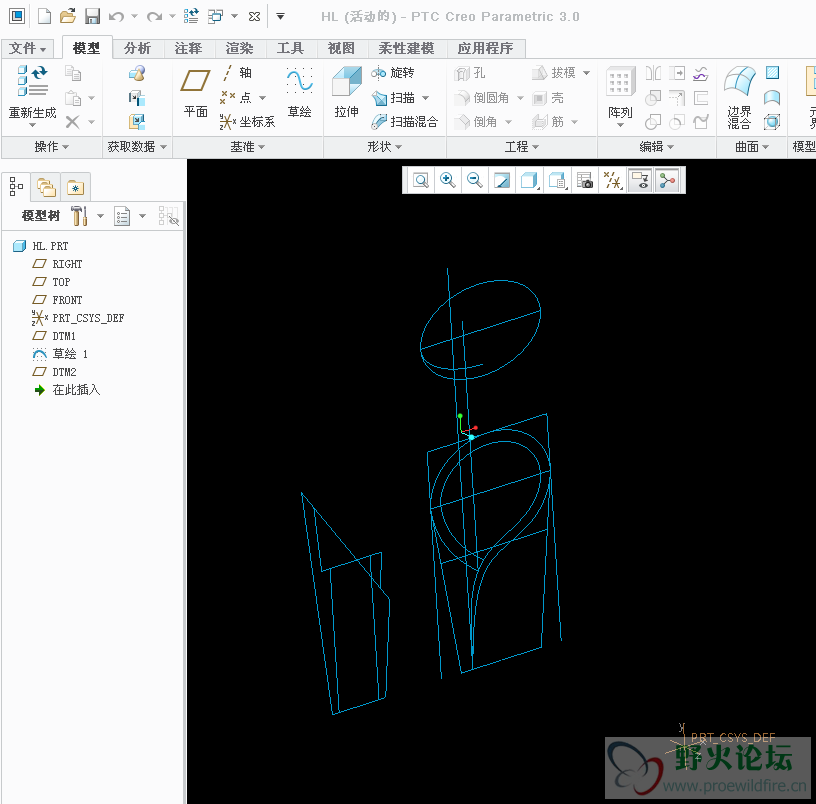The height and width of the screenshot is (804, 816).
Task: Open the 阵列 pattern tool
Action: tap(620, 97)
